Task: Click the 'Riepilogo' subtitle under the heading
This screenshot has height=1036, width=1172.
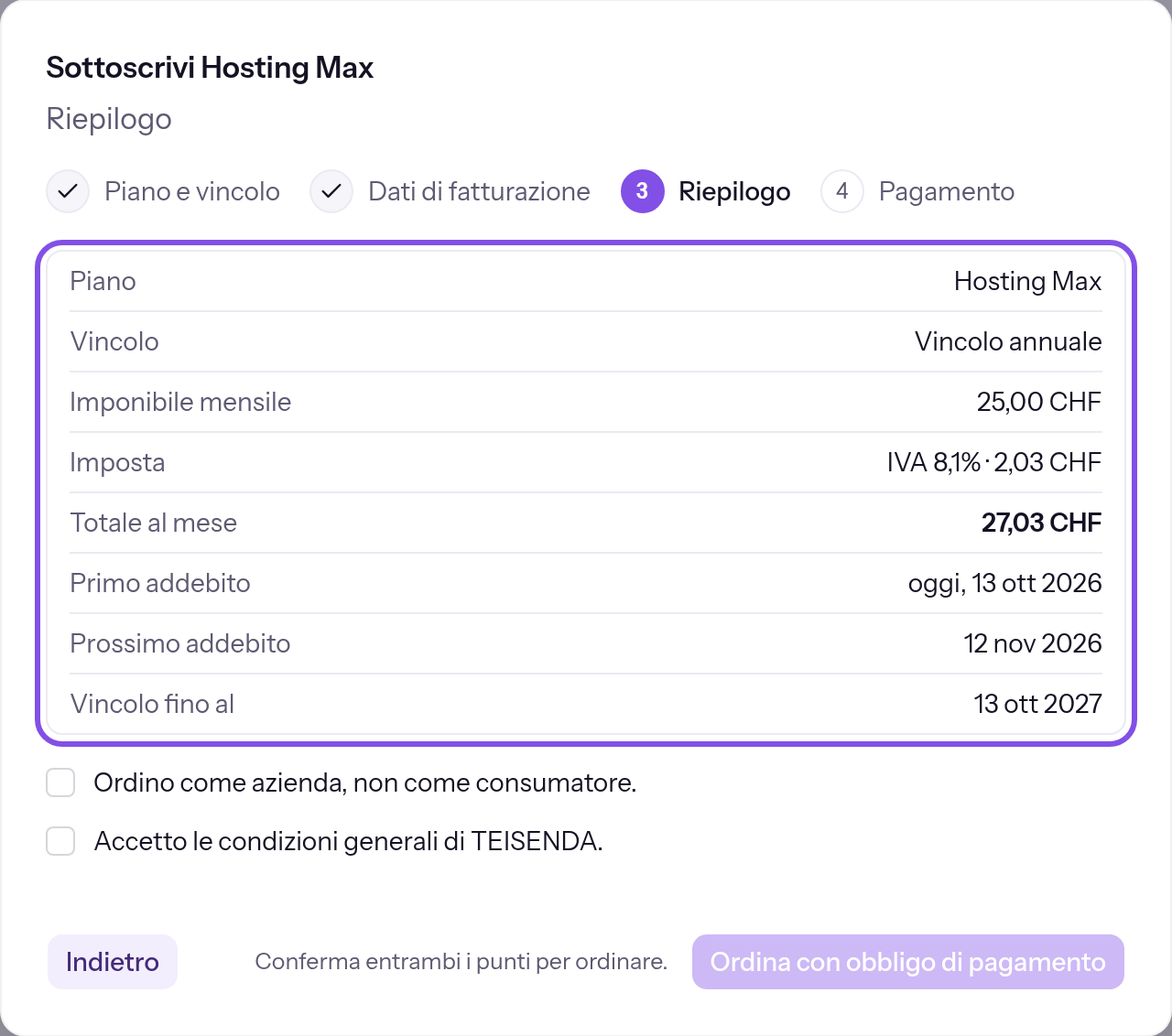Action: (x=109, y=119)
